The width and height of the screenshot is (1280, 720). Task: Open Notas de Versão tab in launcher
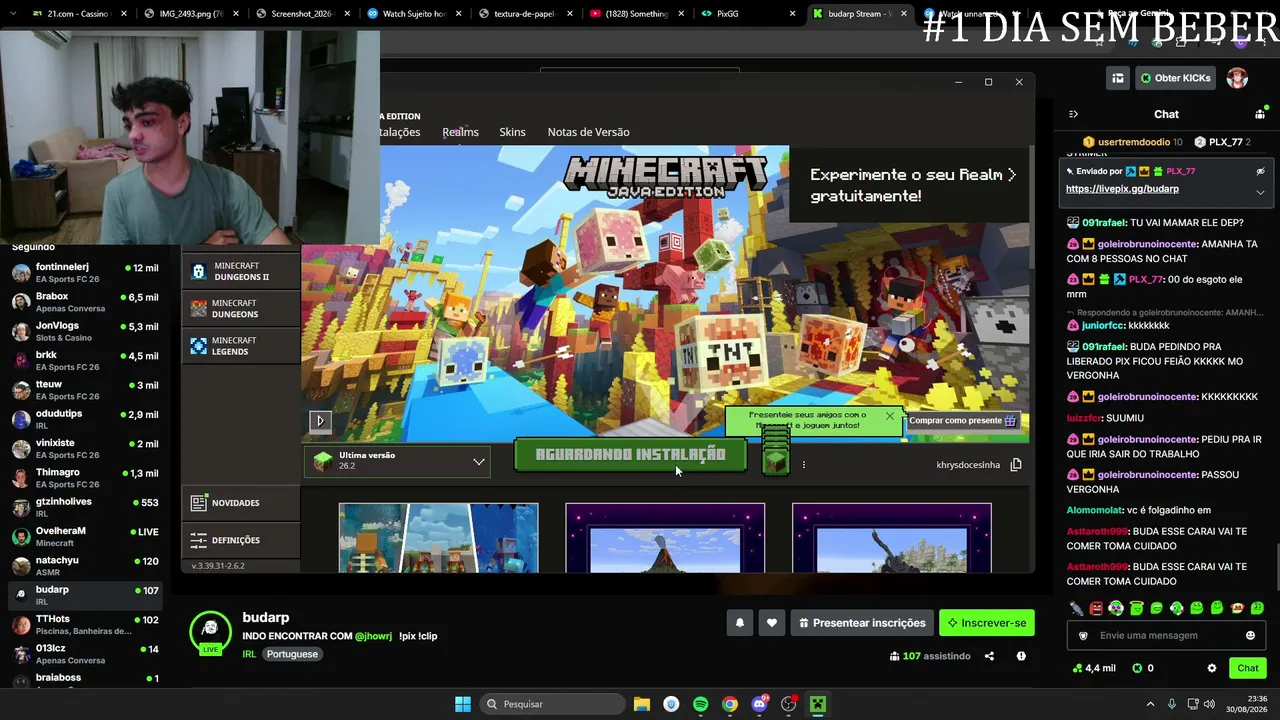coord(588,132)
